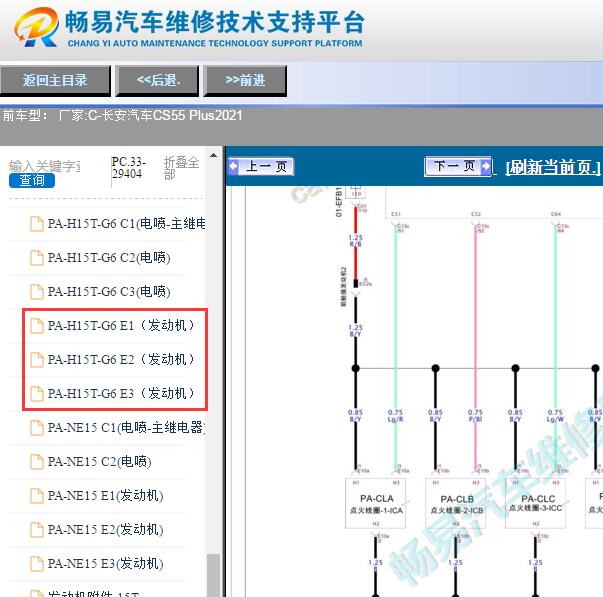The image size is (603, 597).
Task: Select PA-H15T-G6 E2（发动机）diagram
Action: pos(120,359)
